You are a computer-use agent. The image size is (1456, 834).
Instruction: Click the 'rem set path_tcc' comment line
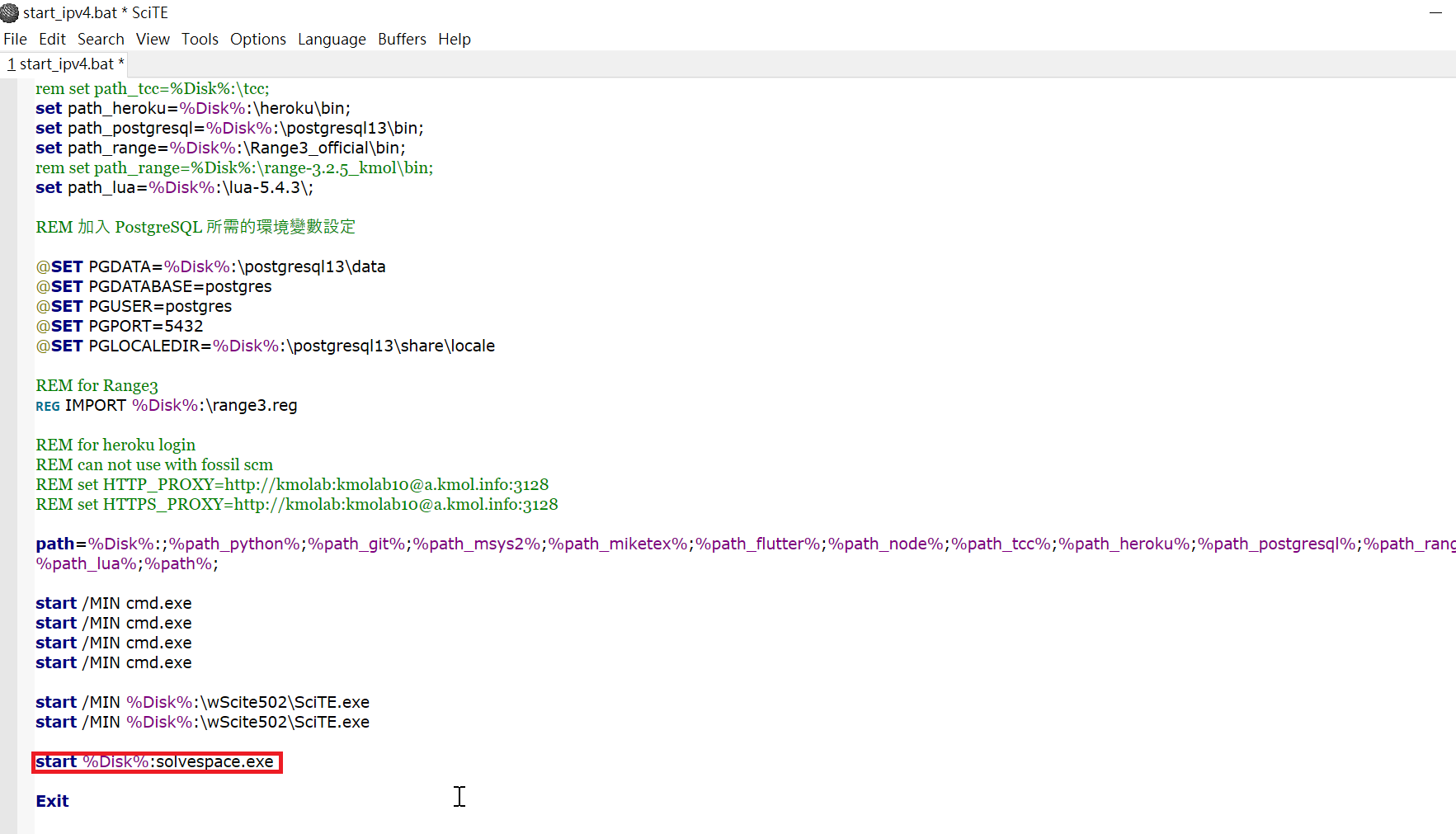coord(153,88)
